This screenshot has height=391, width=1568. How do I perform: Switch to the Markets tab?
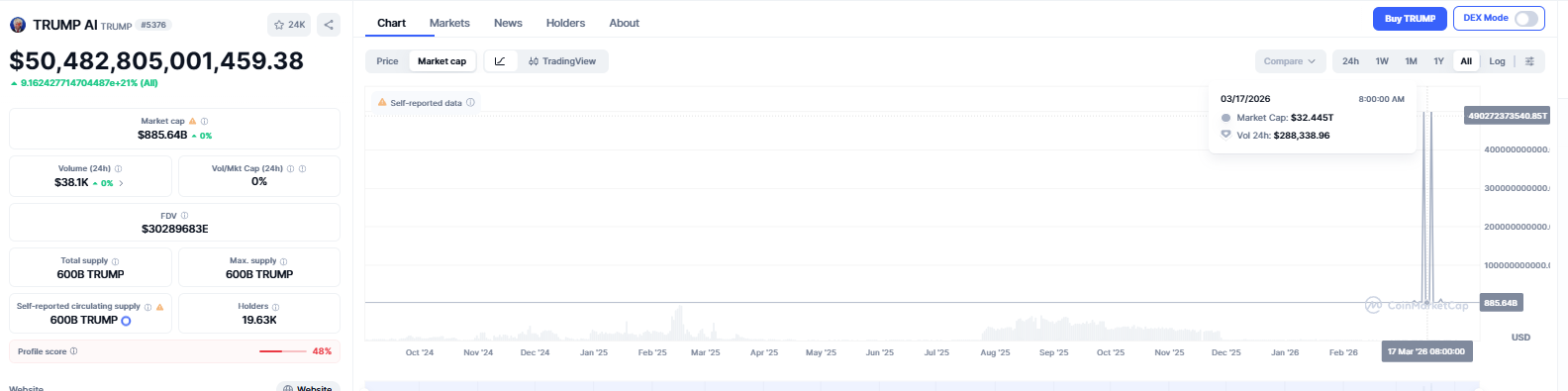[x=449, y=23]
